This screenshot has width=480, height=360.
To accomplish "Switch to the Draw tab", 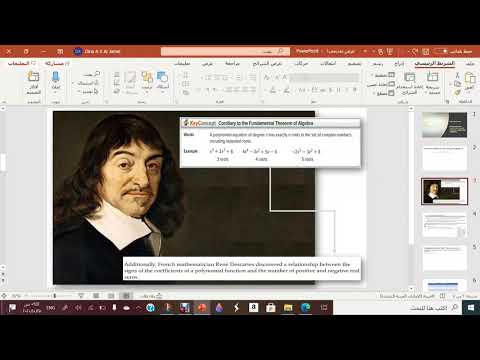I will [x=377, y=63].
